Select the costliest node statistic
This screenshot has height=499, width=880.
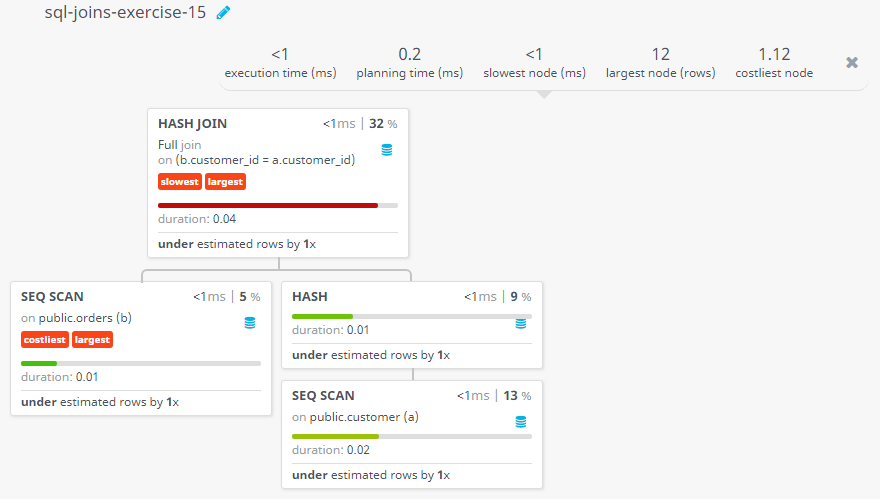[x=774, y=63]
